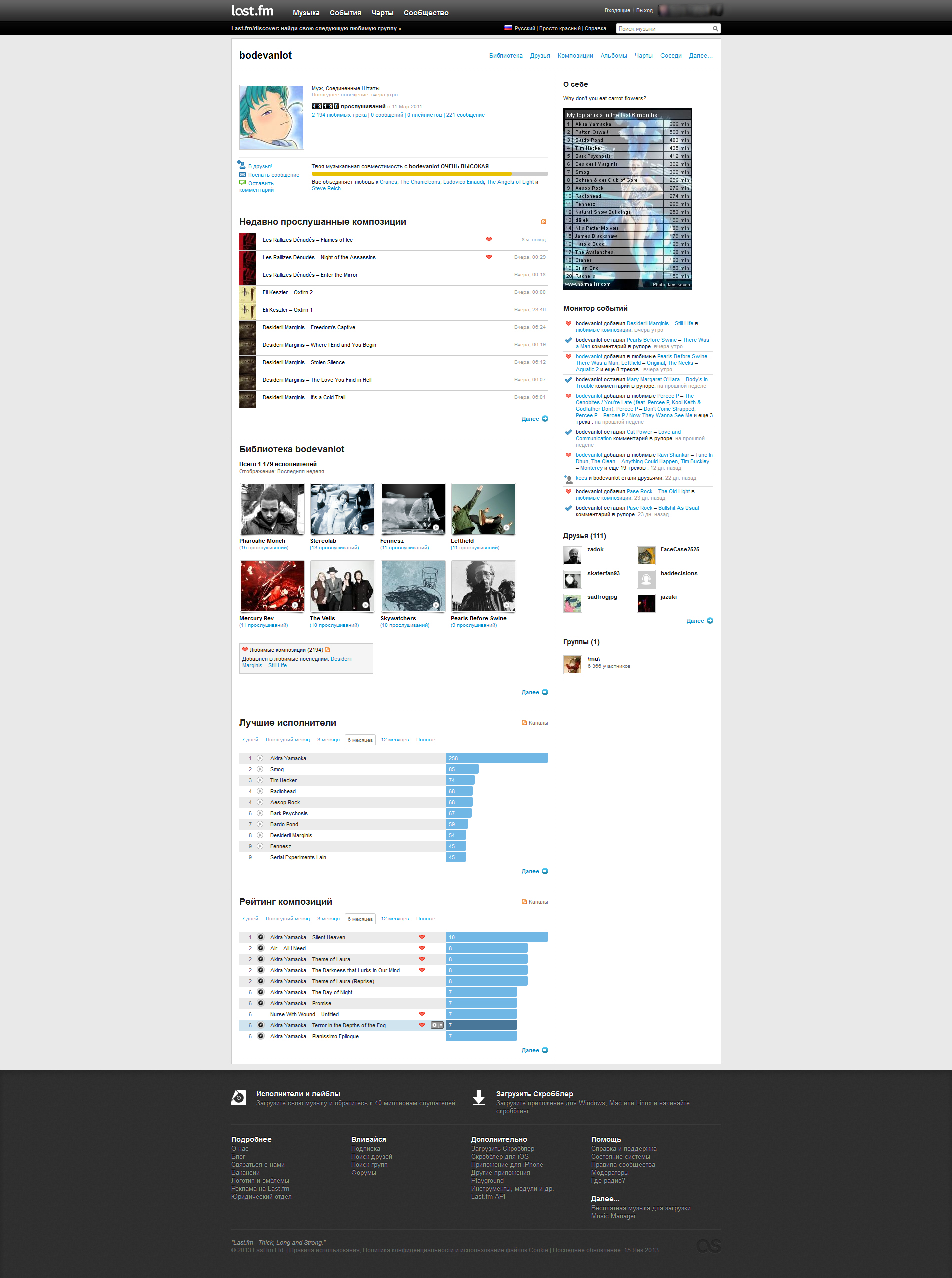
Task: Click arrow icon after friends Далее
Action: pyautogui.click(x=710, y=621)
